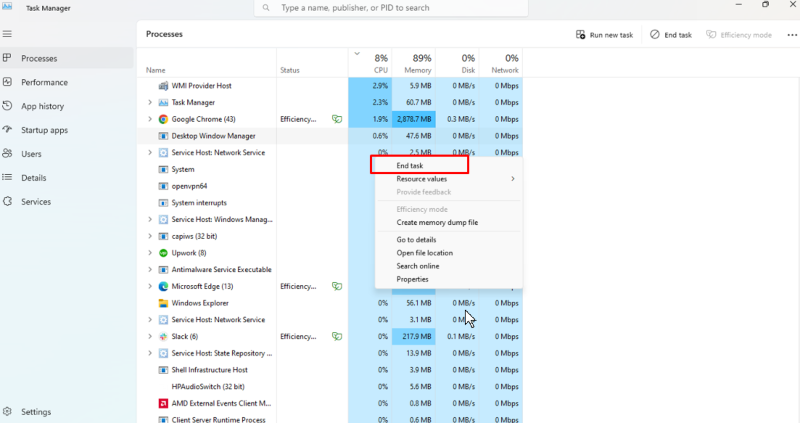Choose Open file location menu entry
The height and width of the screenshot is (423, 800).
(x=424, y=253)
